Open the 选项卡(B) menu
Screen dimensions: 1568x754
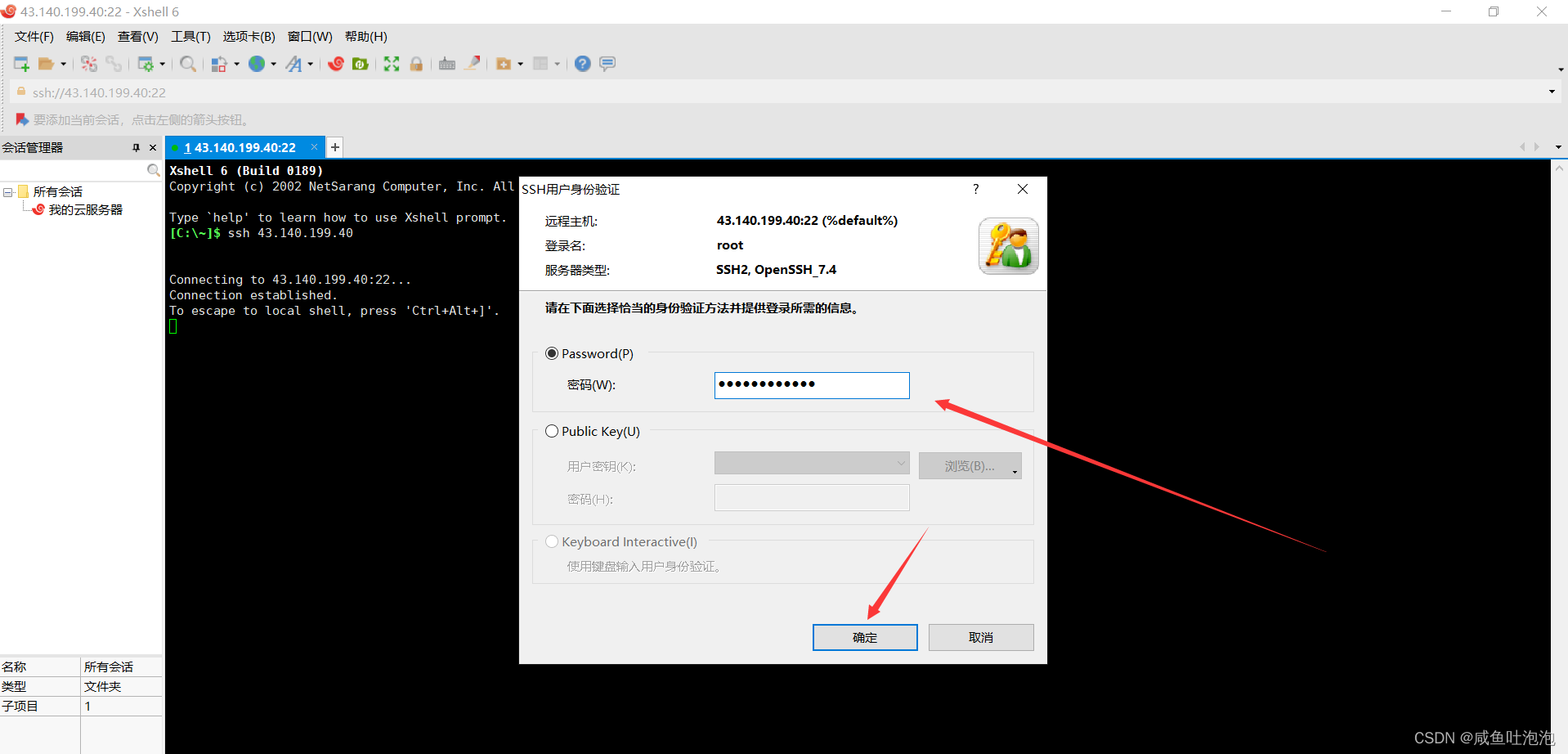249,37
